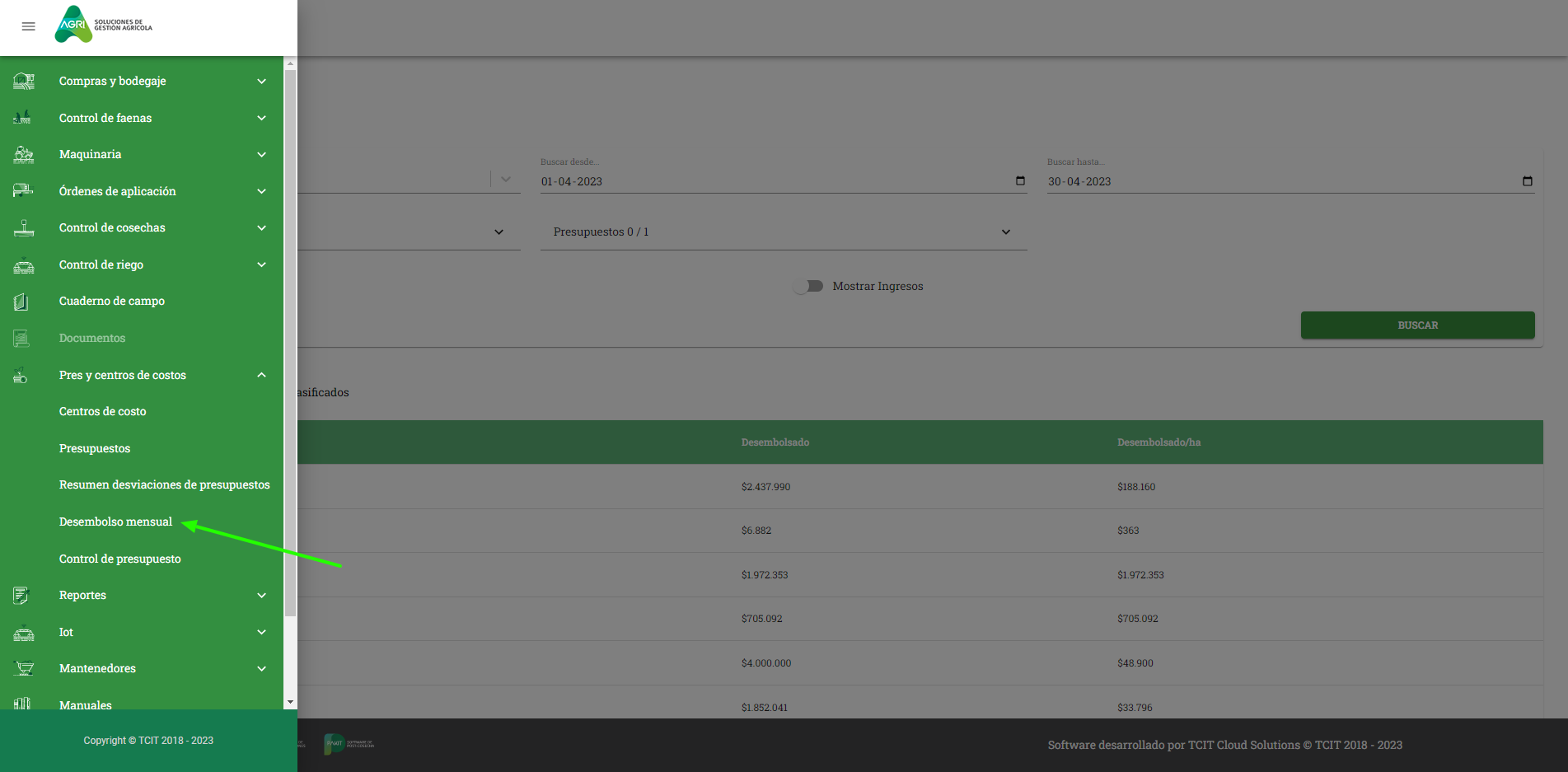Click the AGRI logo
1568x772 pixels.
104,25
